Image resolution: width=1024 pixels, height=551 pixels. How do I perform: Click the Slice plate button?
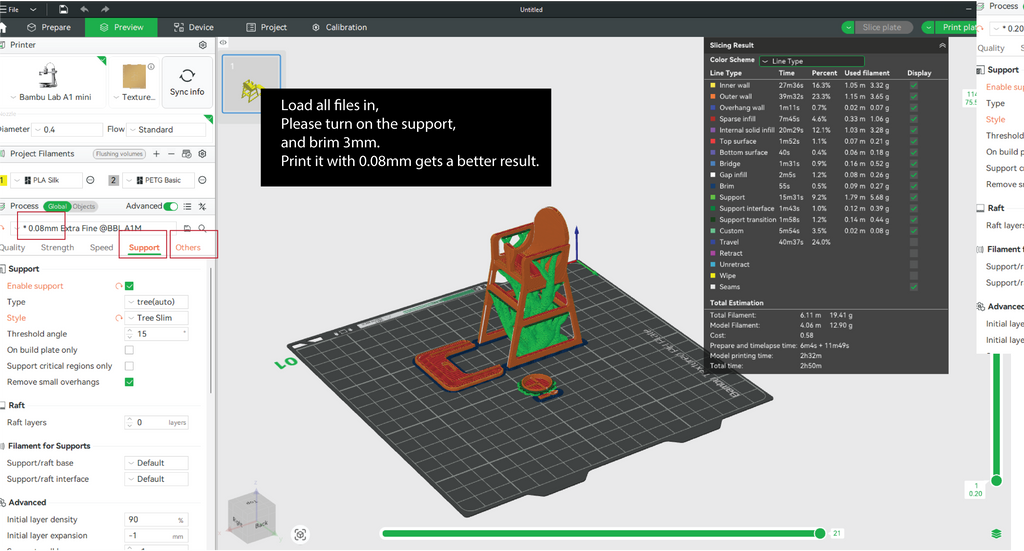[x=882, y=28]
